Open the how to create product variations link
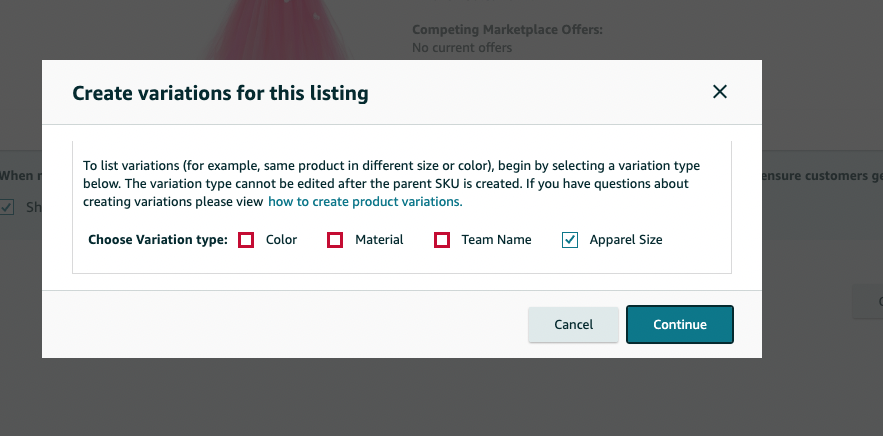 pos(365,202)
